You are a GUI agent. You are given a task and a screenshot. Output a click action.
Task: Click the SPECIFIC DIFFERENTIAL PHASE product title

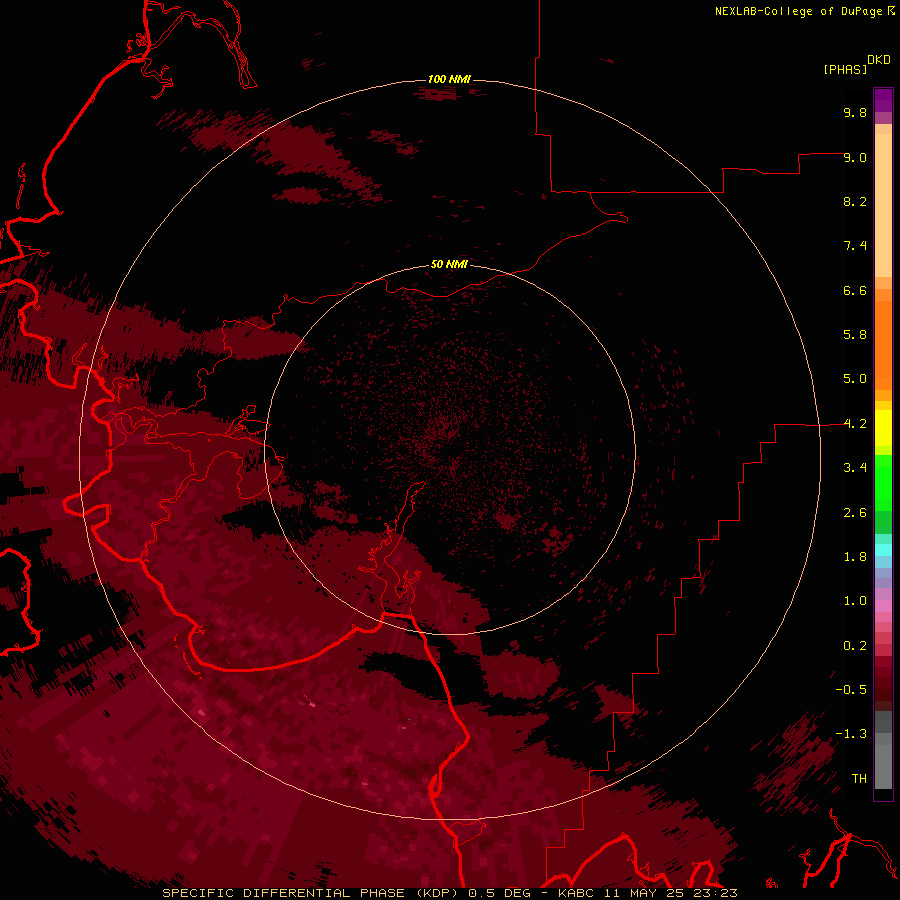click(x=284, y=893)
